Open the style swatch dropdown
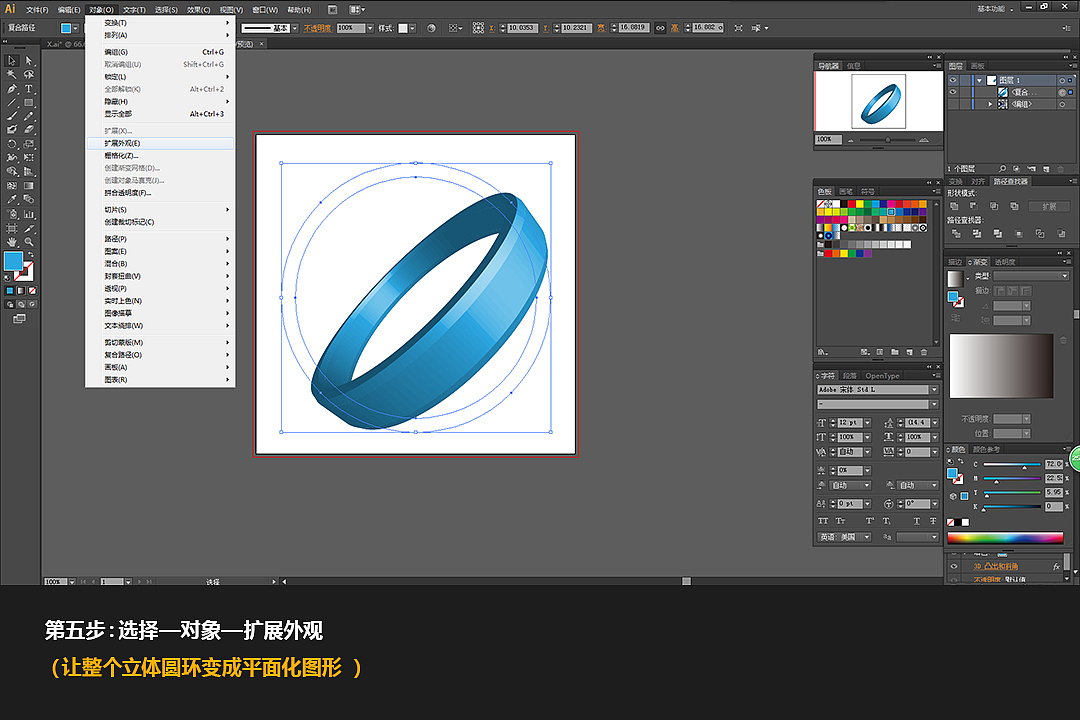Viewport: 1080px width, 720px height. [x=412, y=28]
